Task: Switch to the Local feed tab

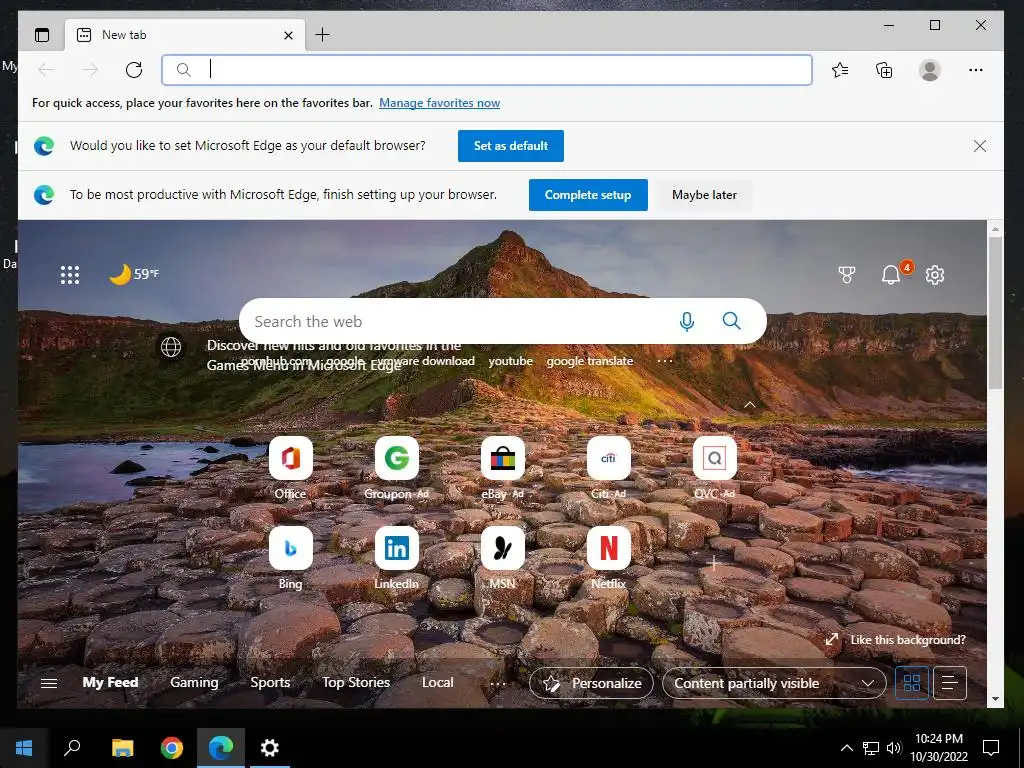Action: (x=438, y=682)
